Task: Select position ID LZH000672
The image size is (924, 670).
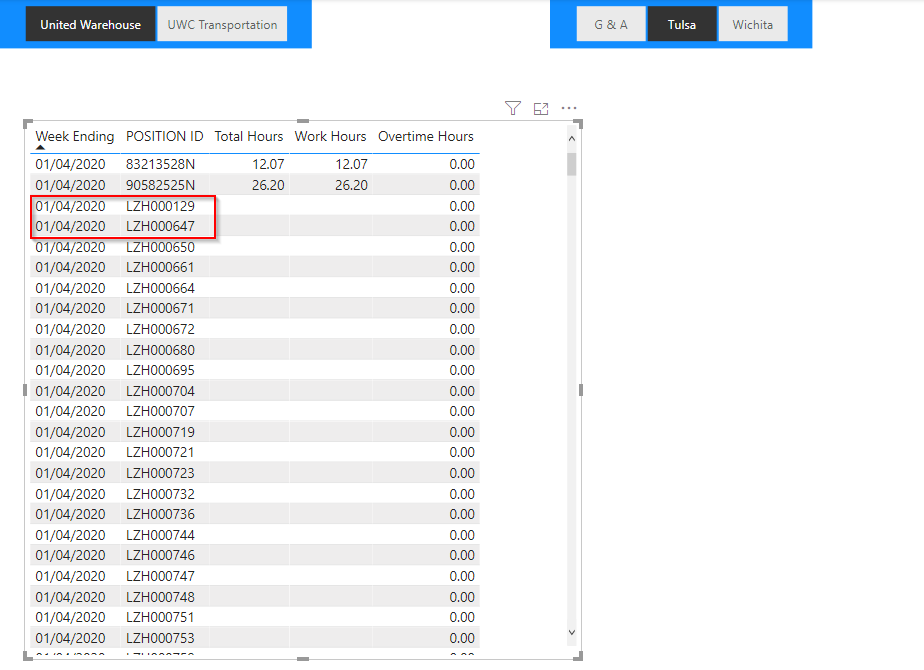Action: [x=160, y=329]
